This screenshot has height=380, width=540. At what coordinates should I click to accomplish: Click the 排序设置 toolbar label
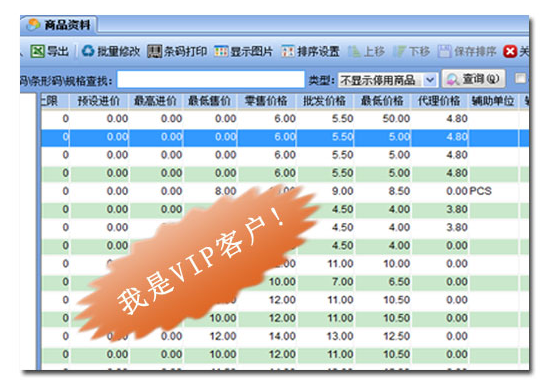tap(319, 52)
